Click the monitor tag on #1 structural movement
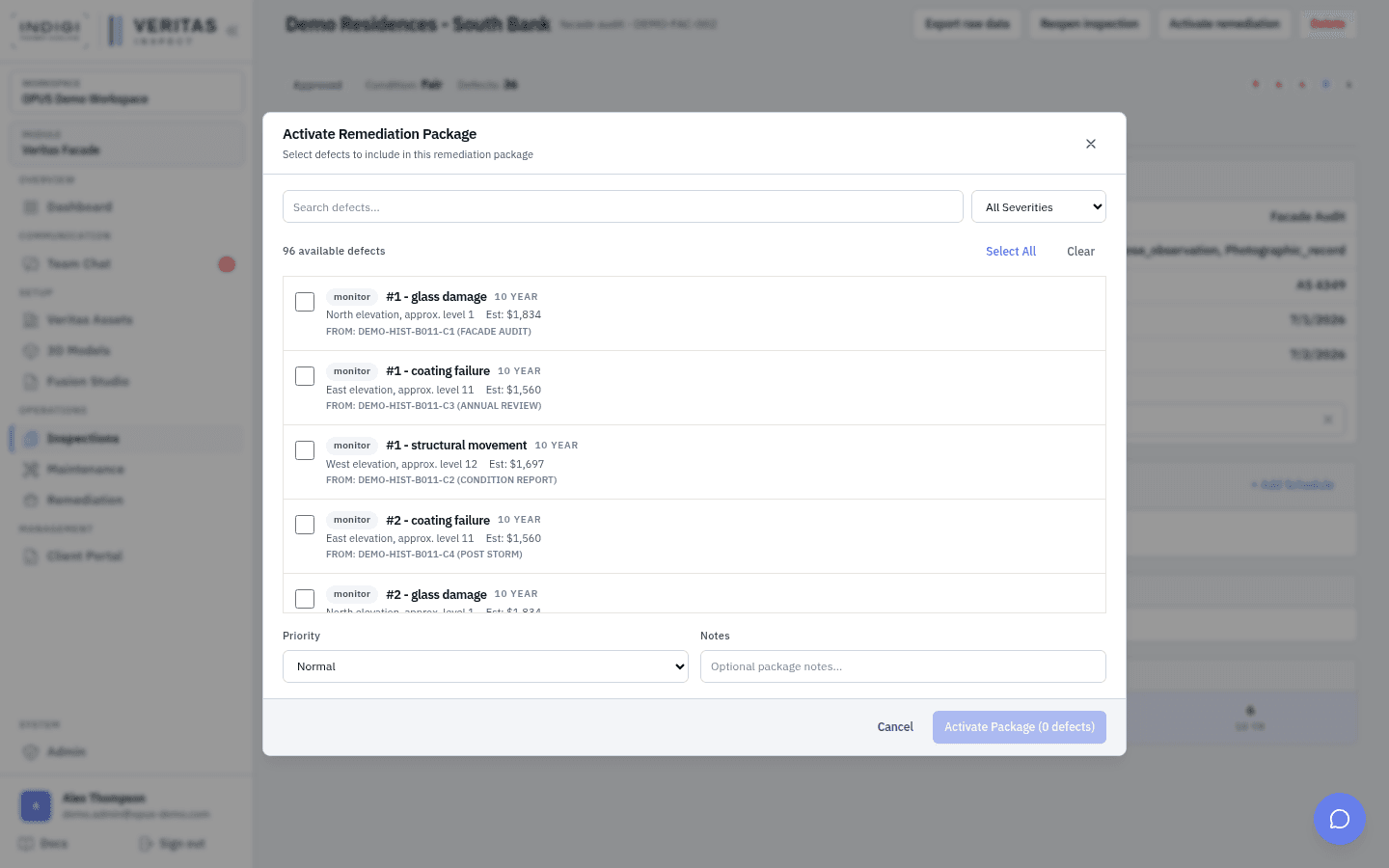The width and height of the screenshot is (1389, 868). point(352,446)
